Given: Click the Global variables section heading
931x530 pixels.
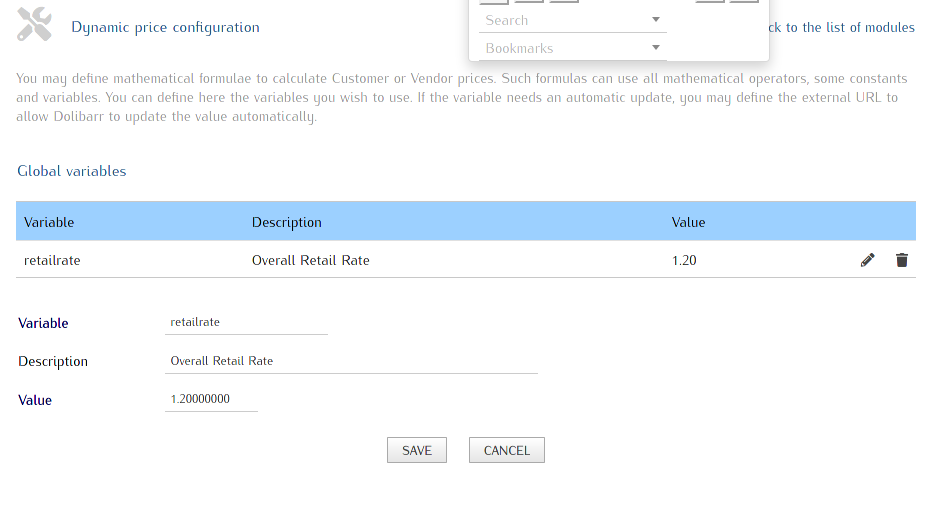Looking at the screenshot, I should pyautogui.click(x=71, y=171).
